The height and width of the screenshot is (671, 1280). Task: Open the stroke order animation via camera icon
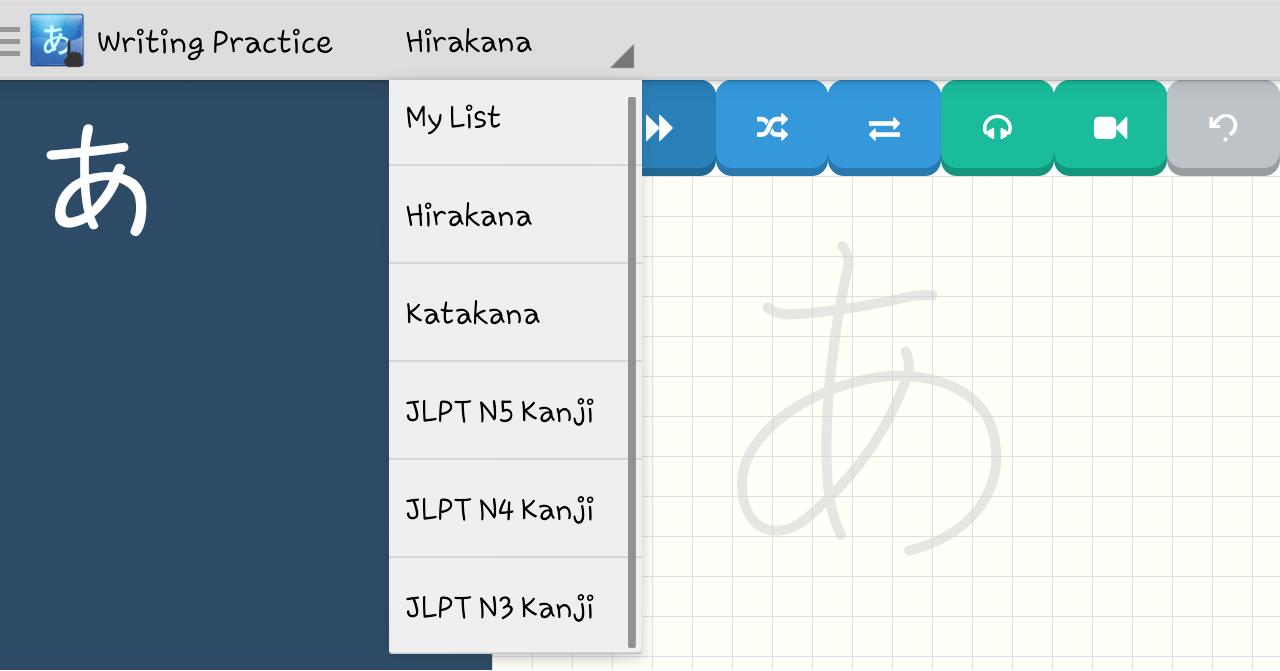(1110, 127)
